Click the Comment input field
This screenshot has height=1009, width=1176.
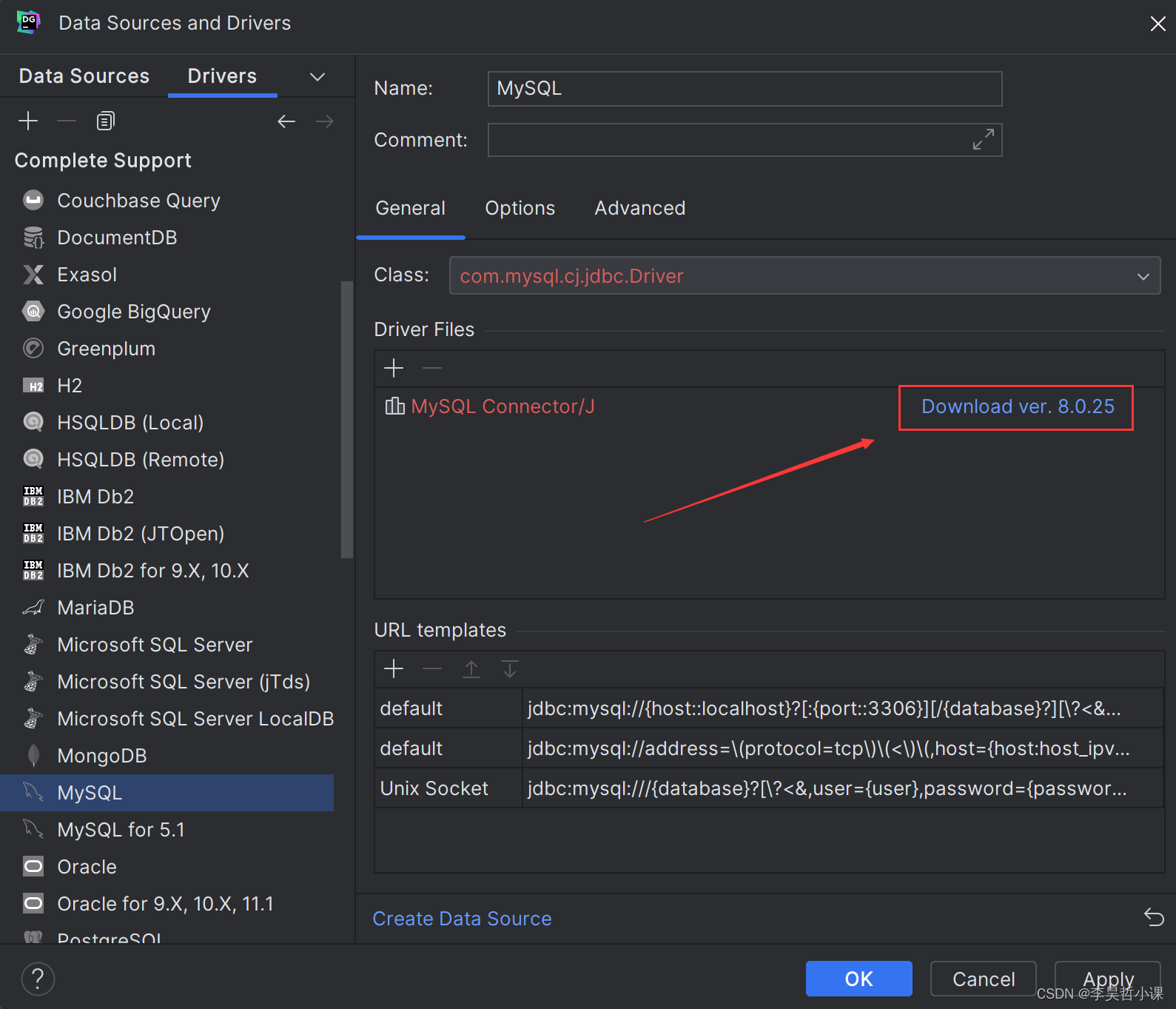pos(745,140)
